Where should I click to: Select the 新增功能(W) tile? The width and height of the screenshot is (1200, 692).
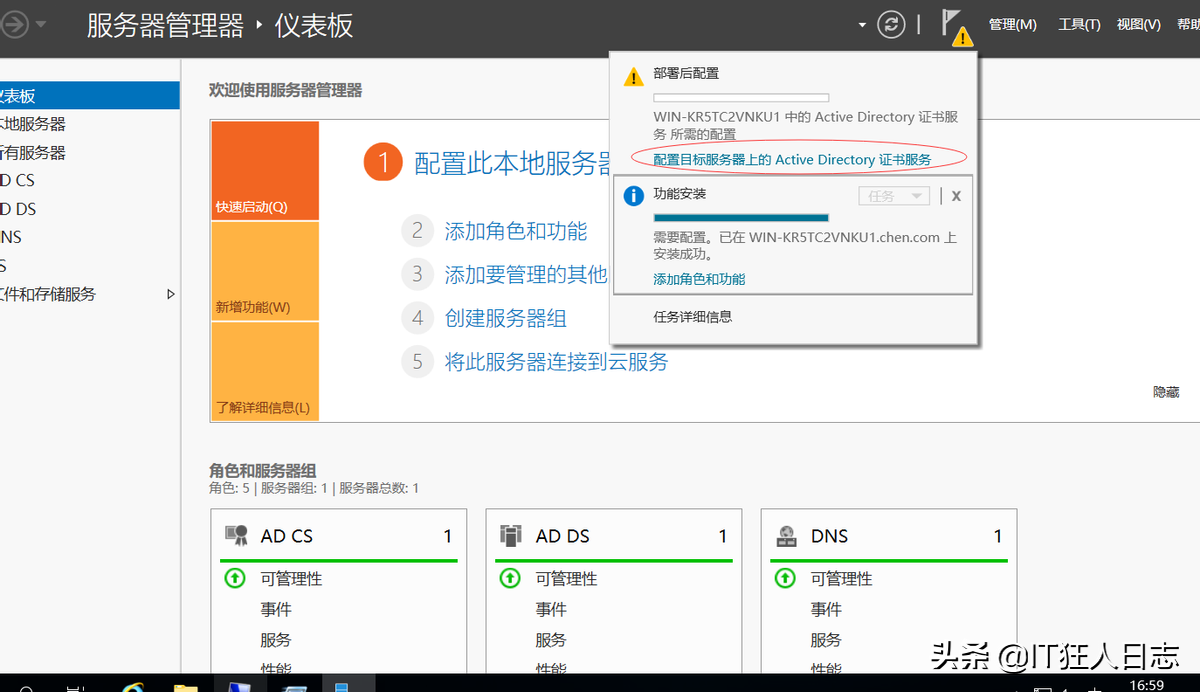click(x=265, y=271)
